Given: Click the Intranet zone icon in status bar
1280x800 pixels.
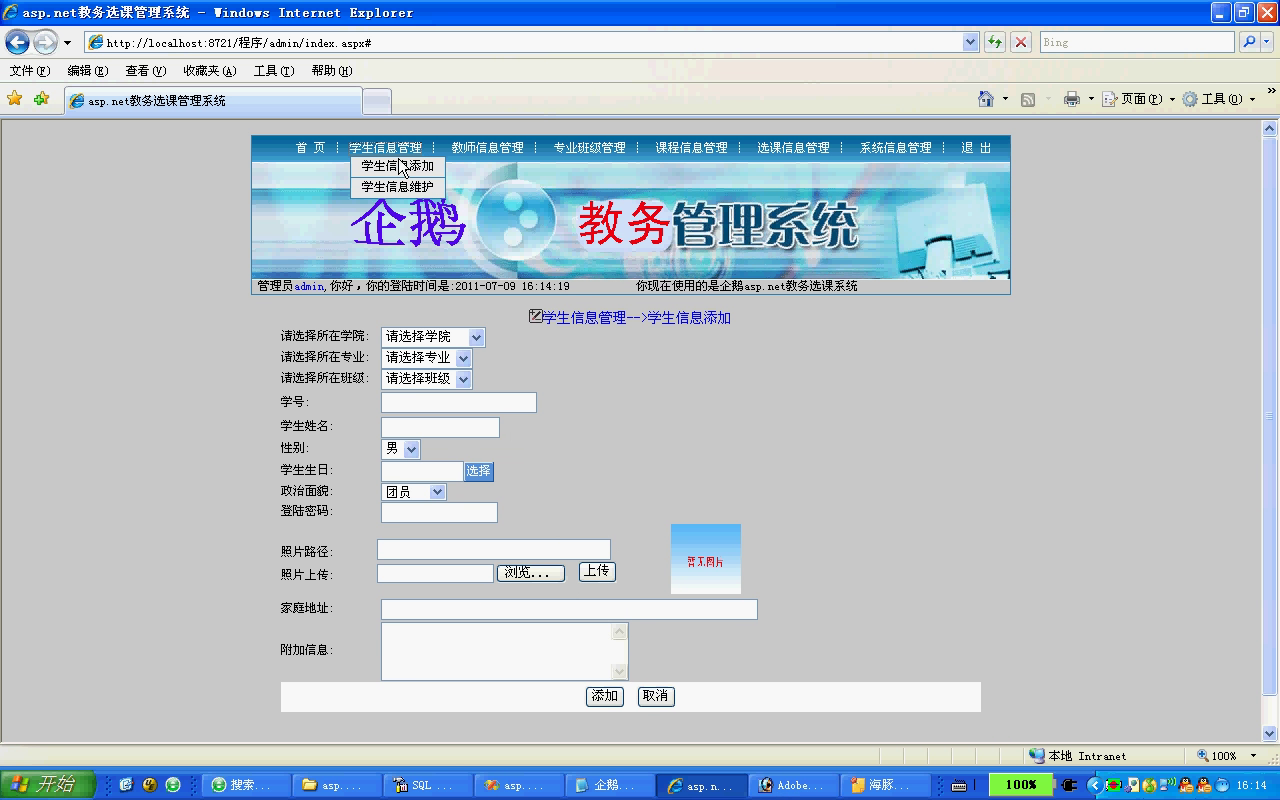Looking at the screenshot, I should [1037, 756].
